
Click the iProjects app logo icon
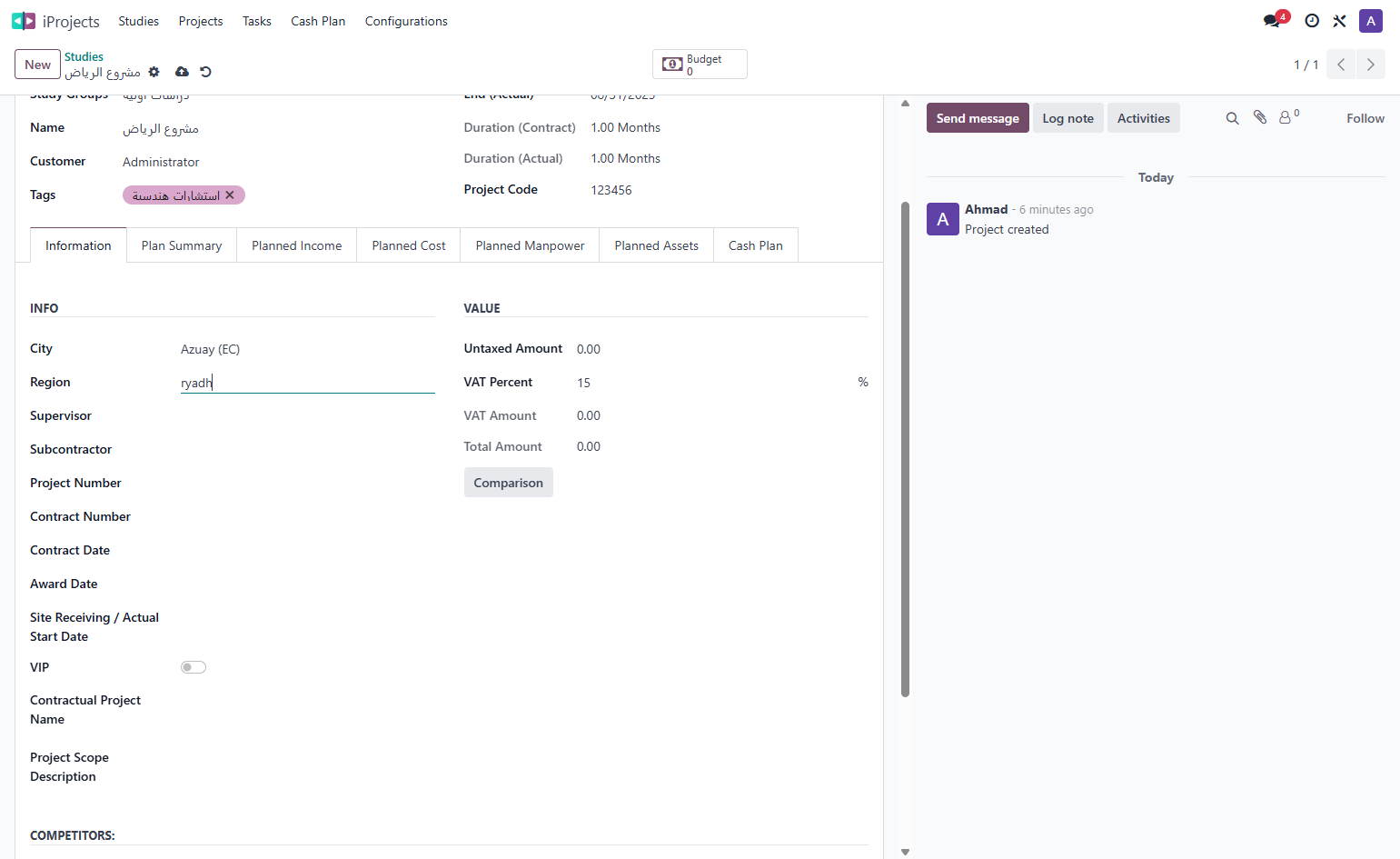(24, 21)
